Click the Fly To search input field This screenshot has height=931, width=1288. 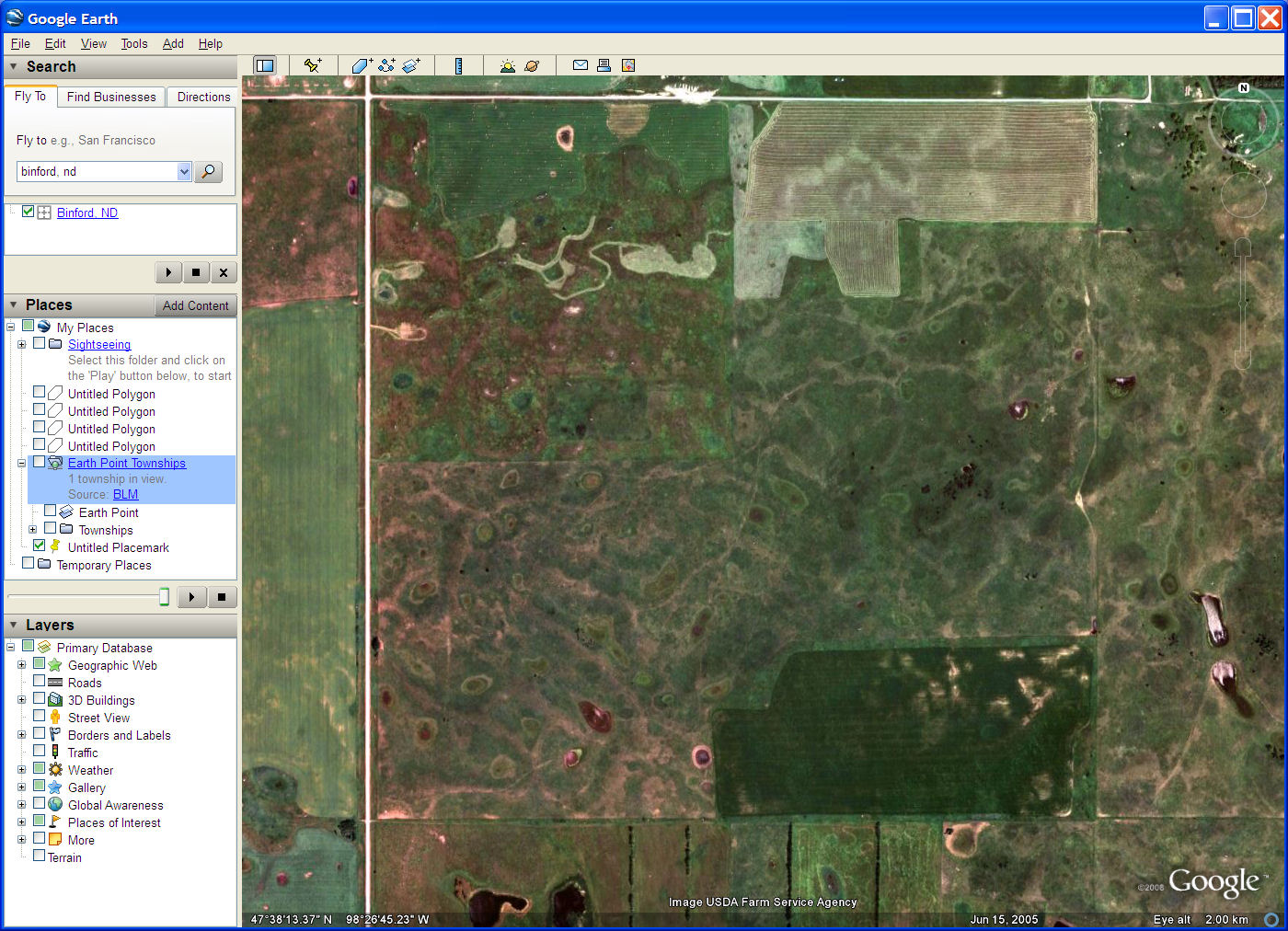(98, 171)
